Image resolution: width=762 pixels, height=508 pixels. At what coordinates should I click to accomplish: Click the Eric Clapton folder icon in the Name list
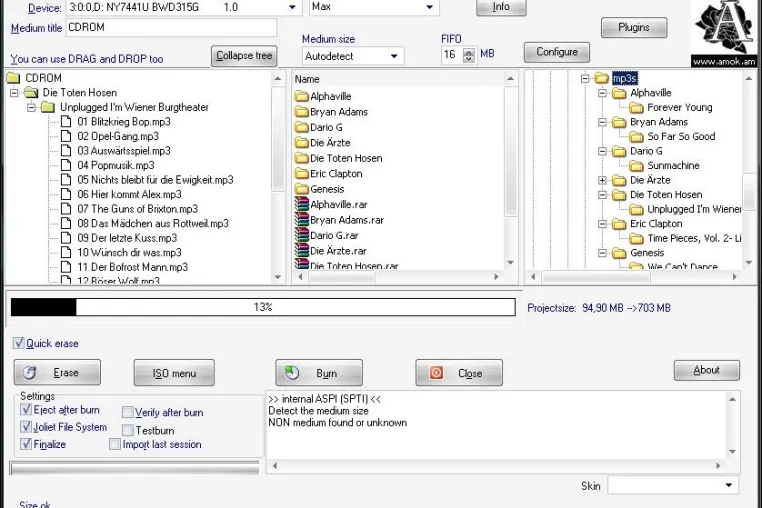302,174
